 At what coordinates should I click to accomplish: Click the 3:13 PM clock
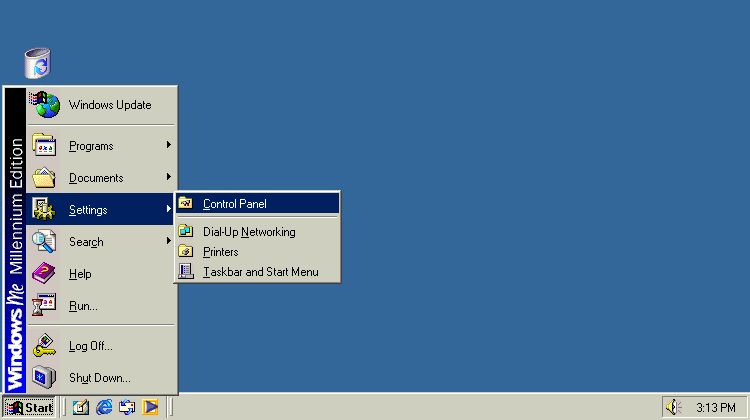[x=716, y=408]
